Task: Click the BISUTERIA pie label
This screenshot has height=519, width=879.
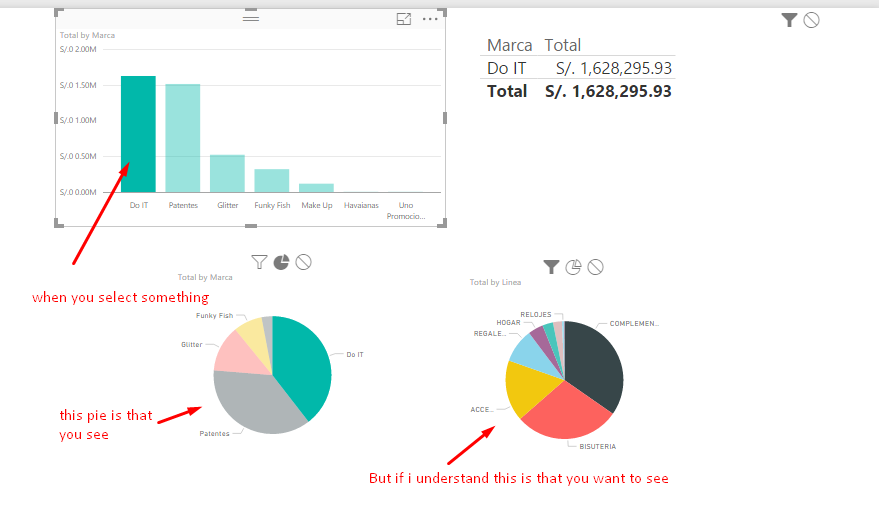Action: click(x=598, y=447)
